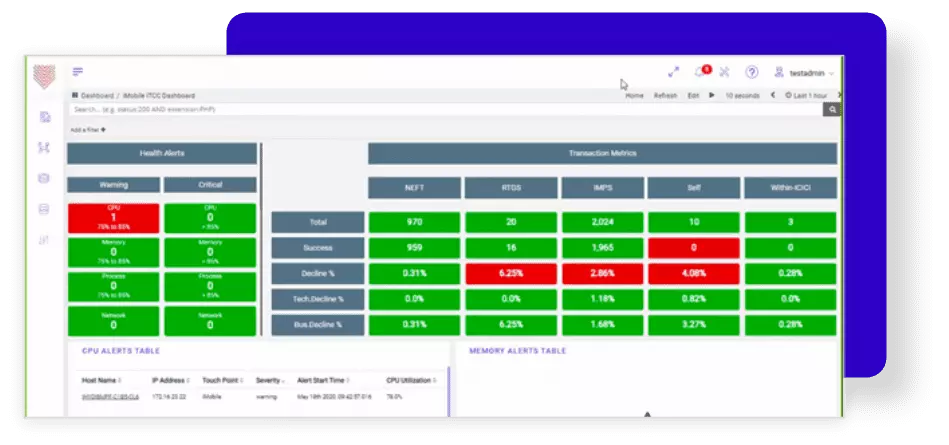
Task: Click the second sidebar topology icon
Action: (43, 147)
